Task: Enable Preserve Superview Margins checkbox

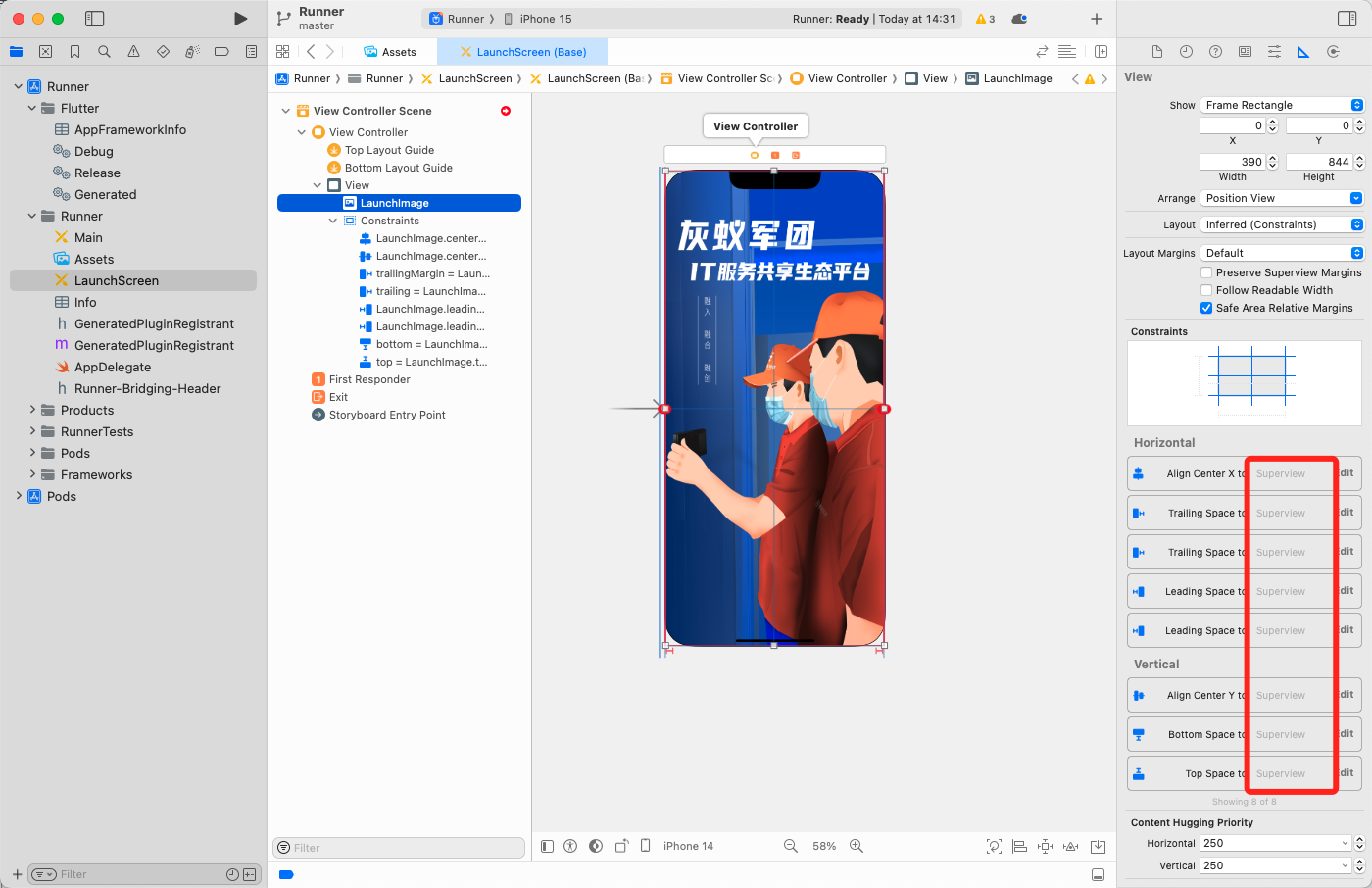Action: coord(1206,272)
